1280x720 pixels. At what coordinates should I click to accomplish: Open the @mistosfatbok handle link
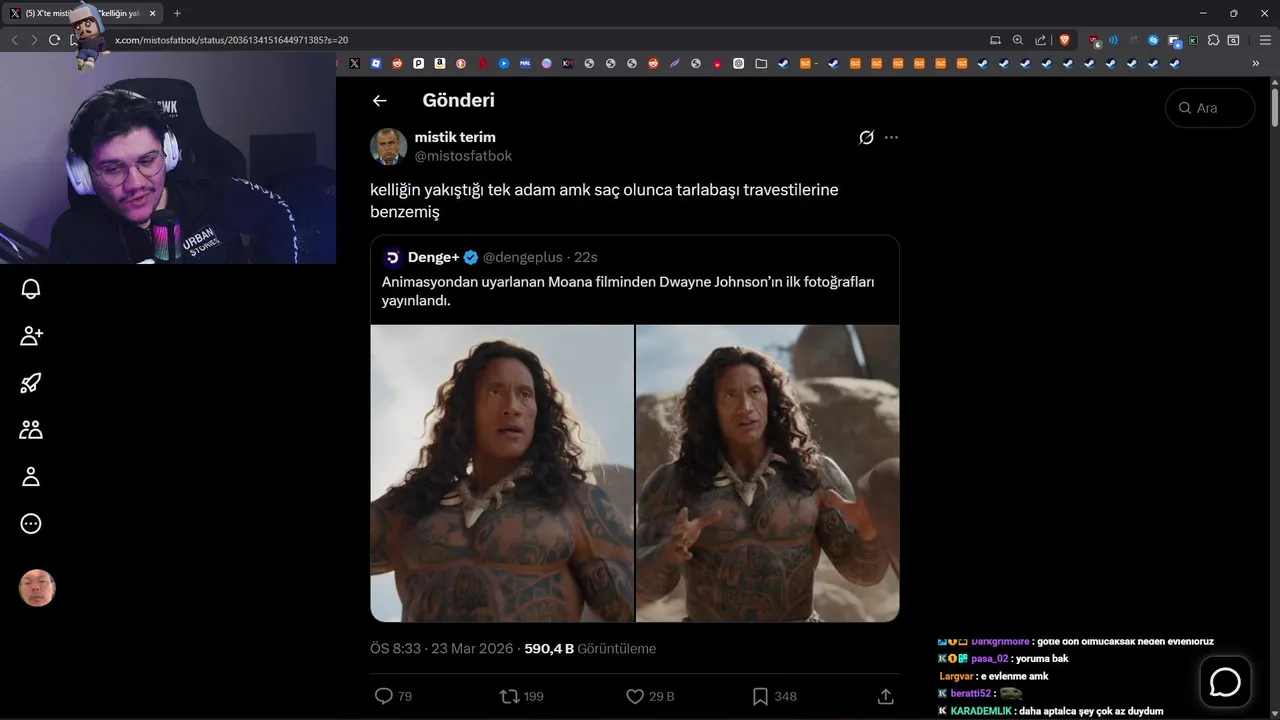point(463,156)
